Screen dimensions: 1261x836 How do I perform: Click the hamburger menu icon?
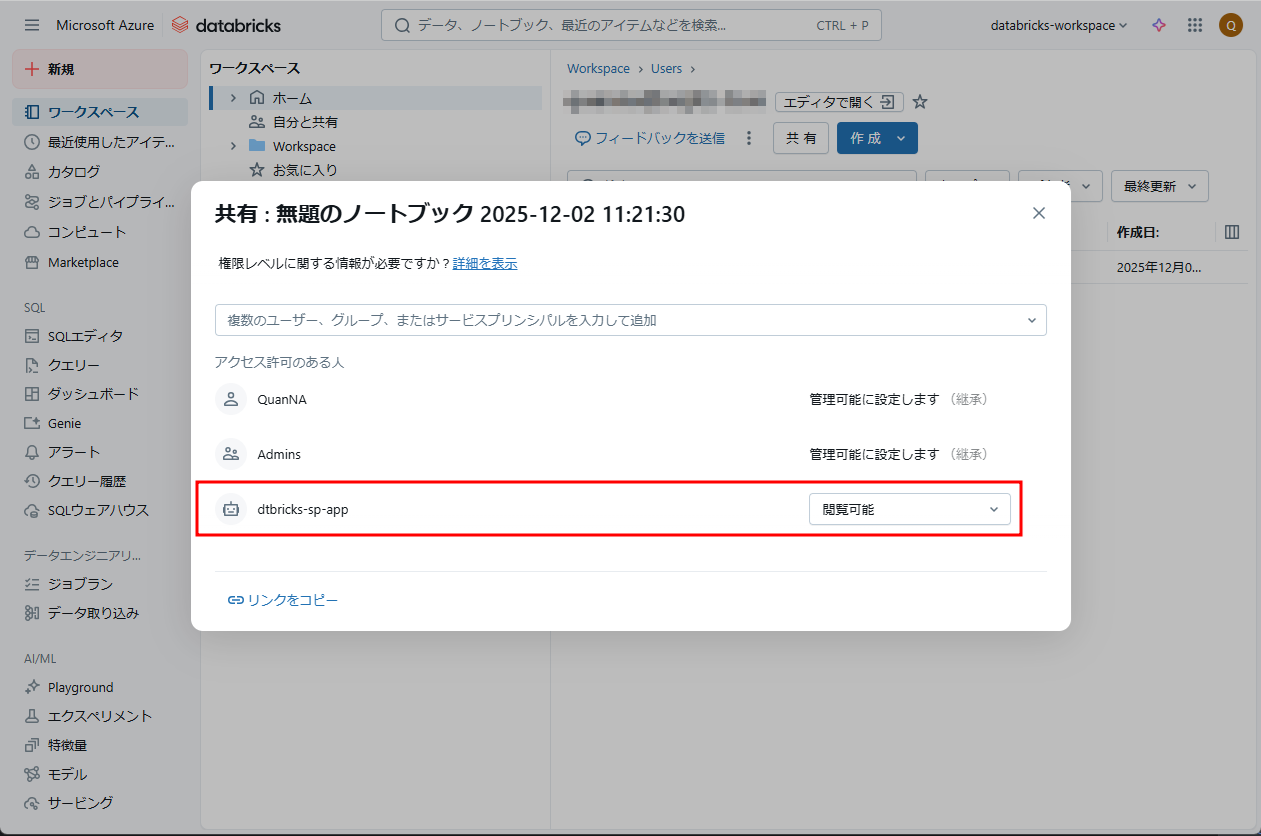click(x=32, y=25)
